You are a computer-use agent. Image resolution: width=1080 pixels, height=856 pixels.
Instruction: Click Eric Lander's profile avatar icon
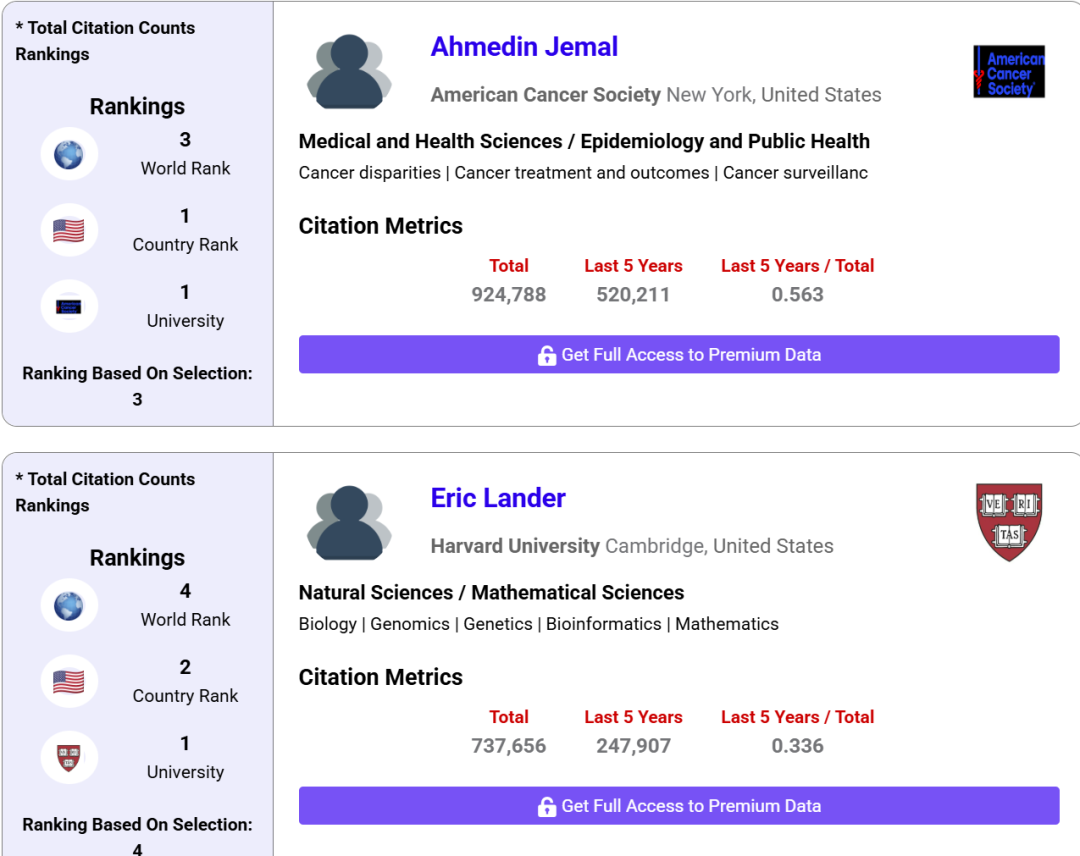[x=349, y=523]
